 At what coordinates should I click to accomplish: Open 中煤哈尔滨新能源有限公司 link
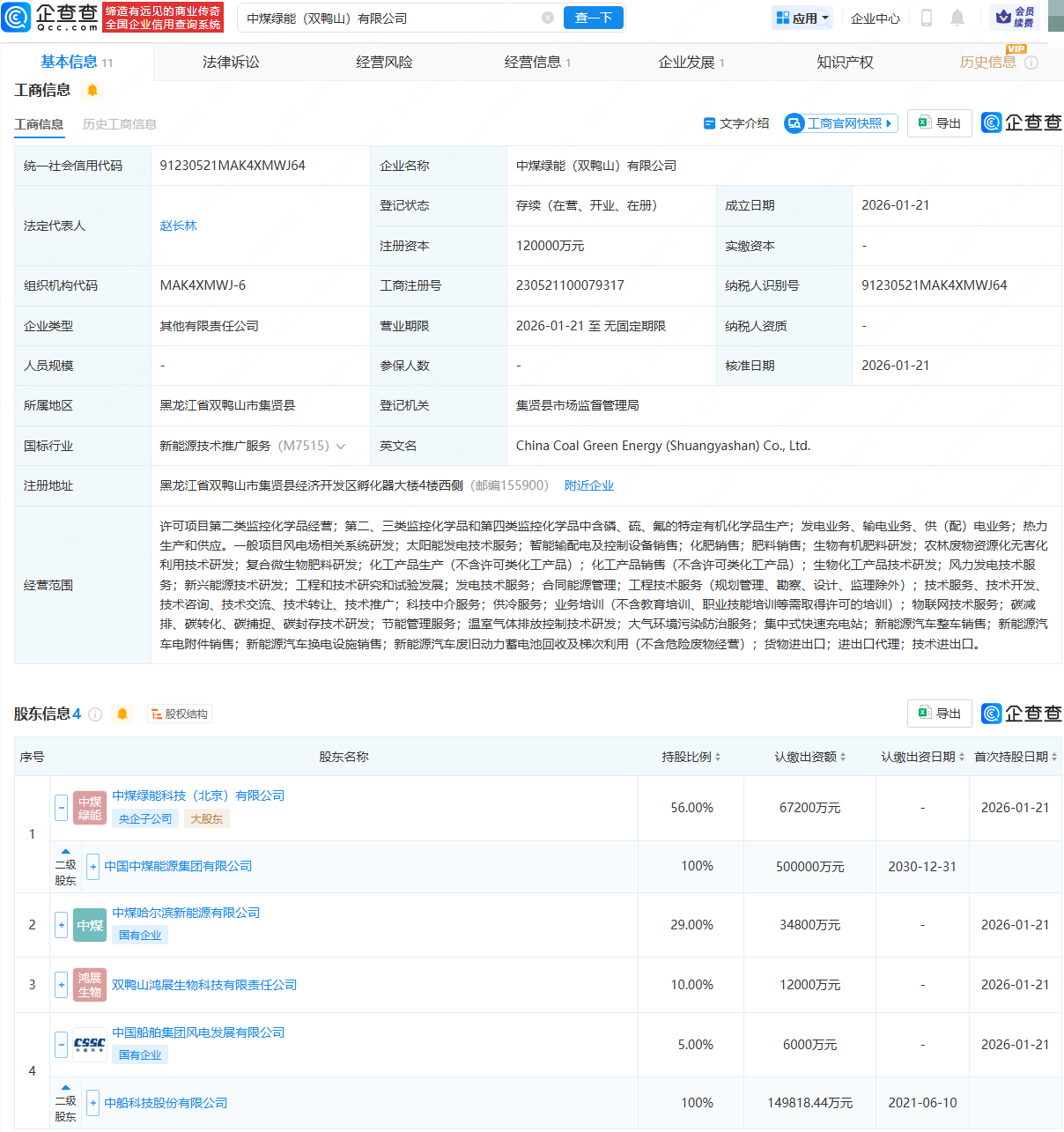click(x=186, y=913)
